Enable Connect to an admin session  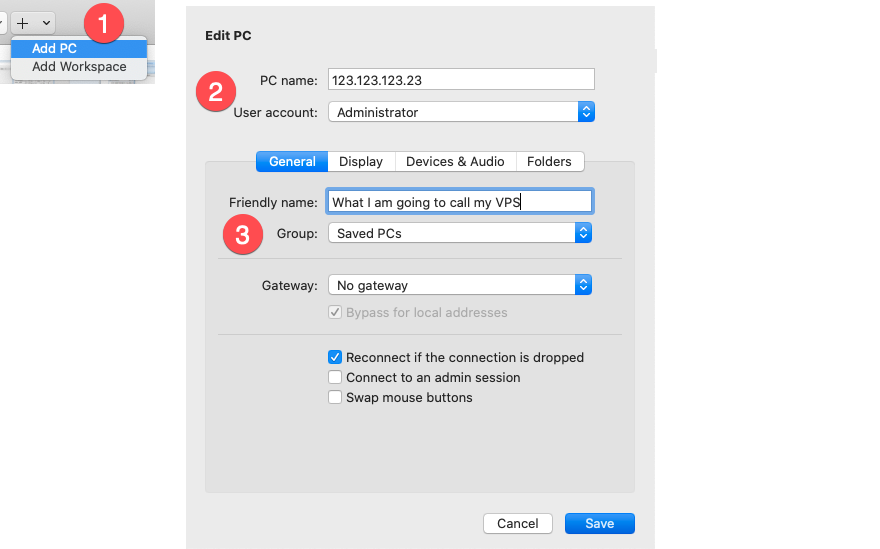click(335, 377)
